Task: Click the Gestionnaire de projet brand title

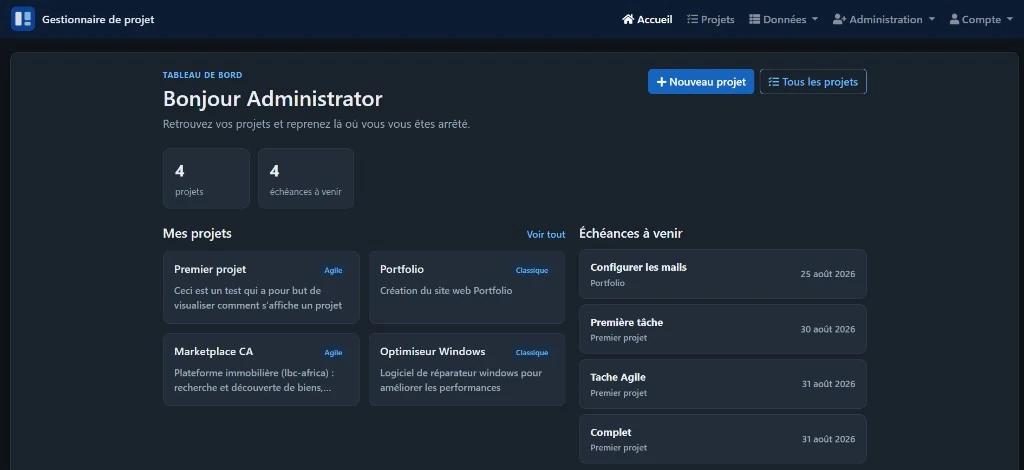Action: 98,20
